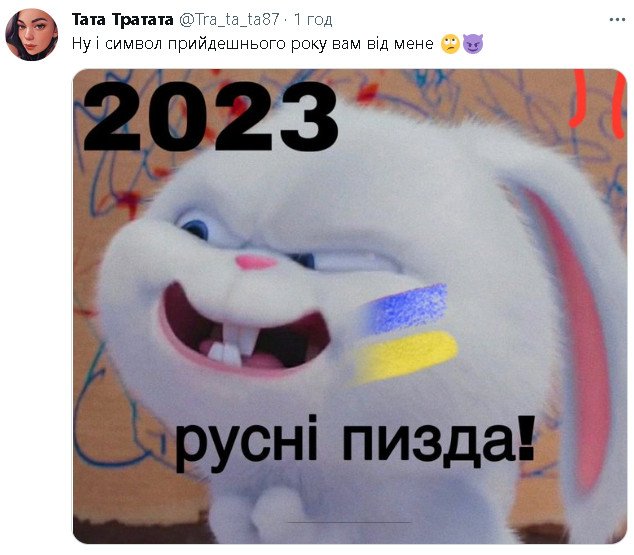Image resolution: width=634 pixels, height=555 pixels.
Task: Open the display name Тата Тратата
Action: (x=123, y=19)
